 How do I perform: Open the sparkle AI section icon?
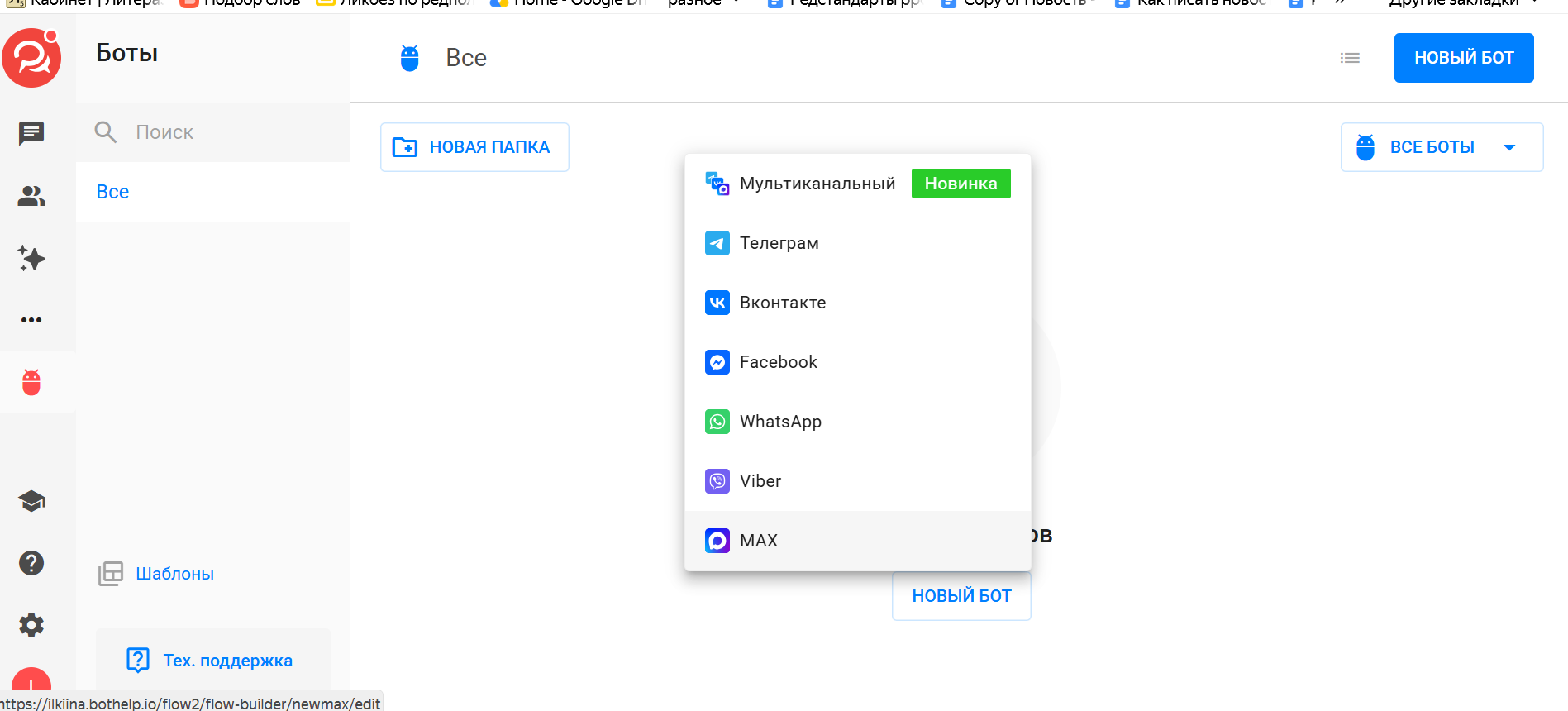point(31,258)
